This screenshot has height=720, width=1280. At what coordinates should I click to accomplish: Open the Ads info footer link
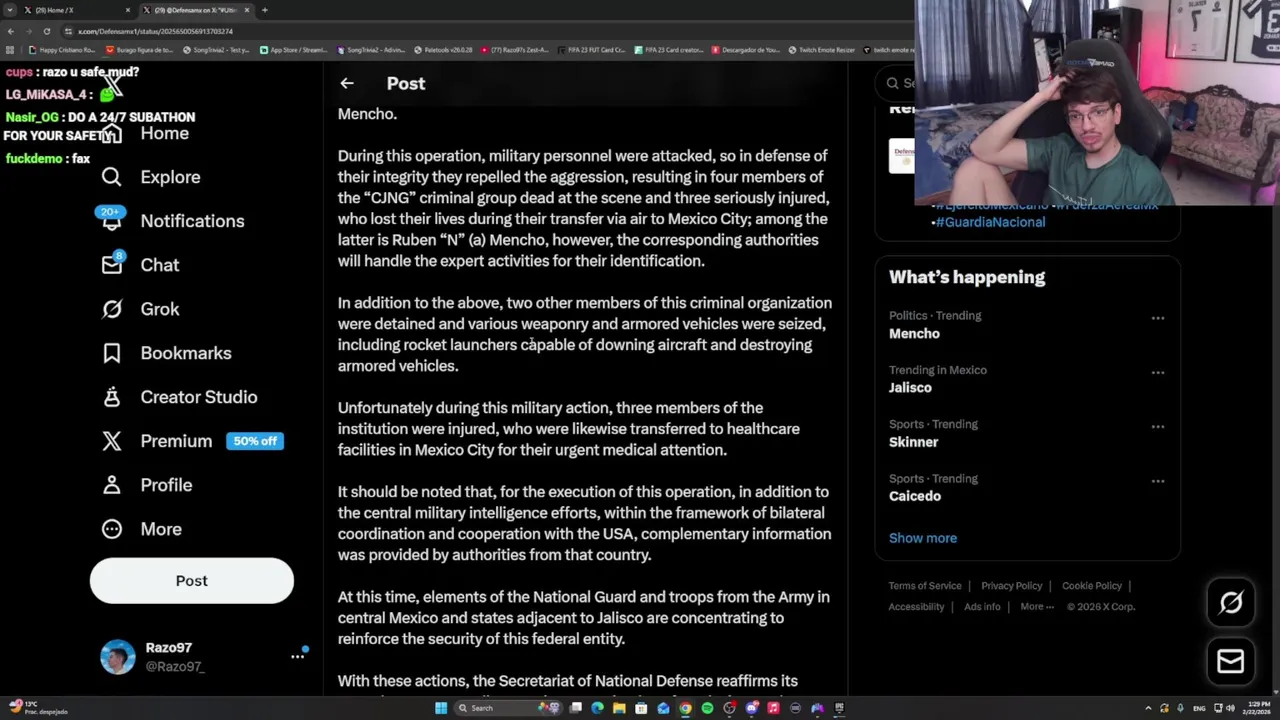point(982,607)
